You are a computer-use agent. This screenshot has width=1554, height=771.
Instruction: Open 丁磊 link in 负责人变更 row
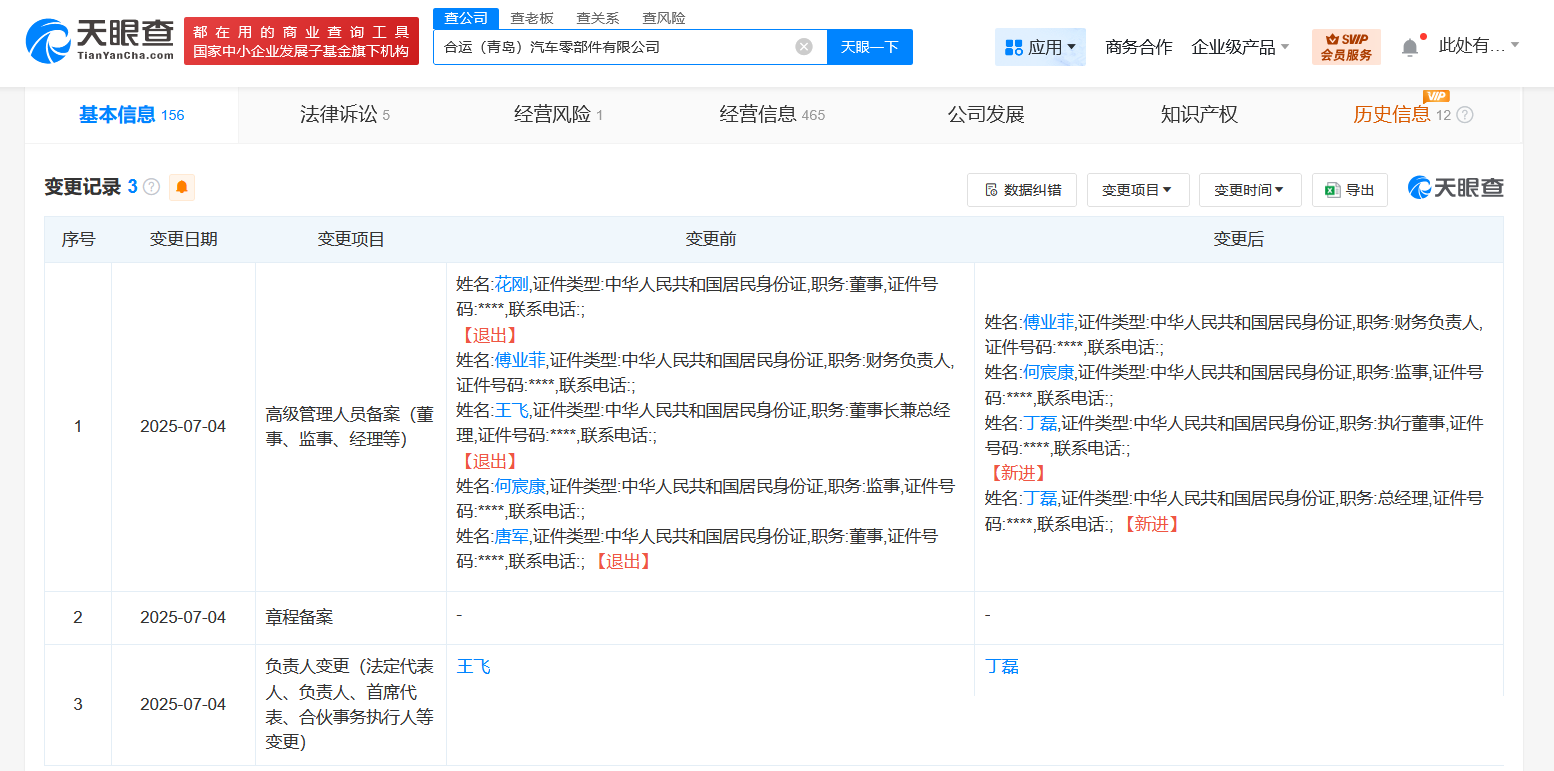1002,667
